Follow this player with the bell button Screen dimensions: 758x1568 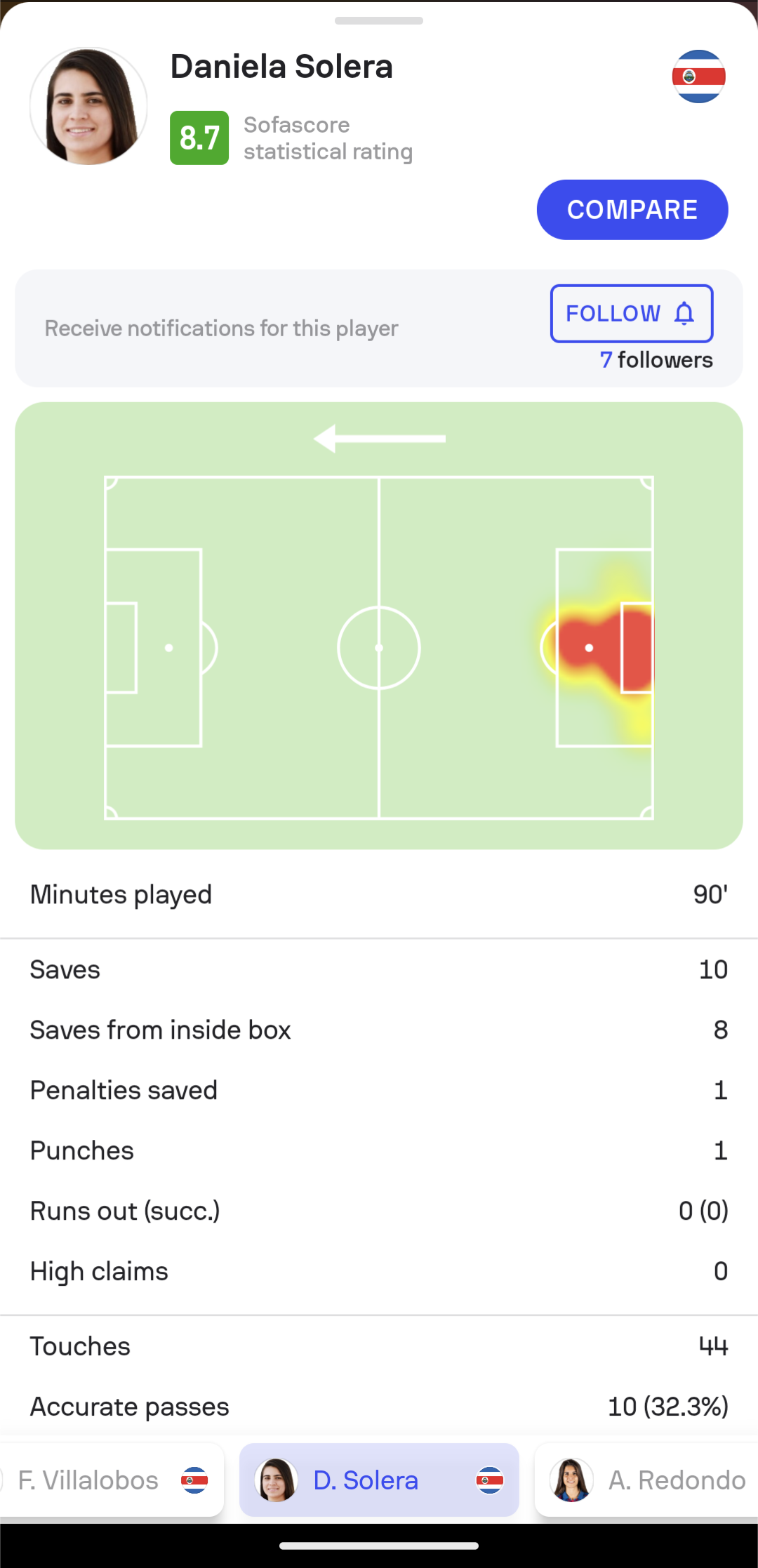[x=632, y=313]
